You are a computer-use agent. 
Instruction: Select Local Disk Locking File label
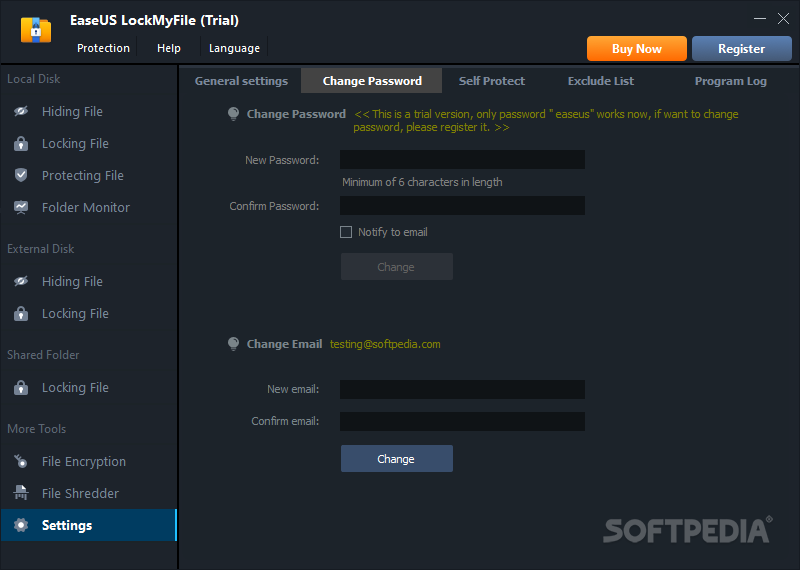point(75,143)
